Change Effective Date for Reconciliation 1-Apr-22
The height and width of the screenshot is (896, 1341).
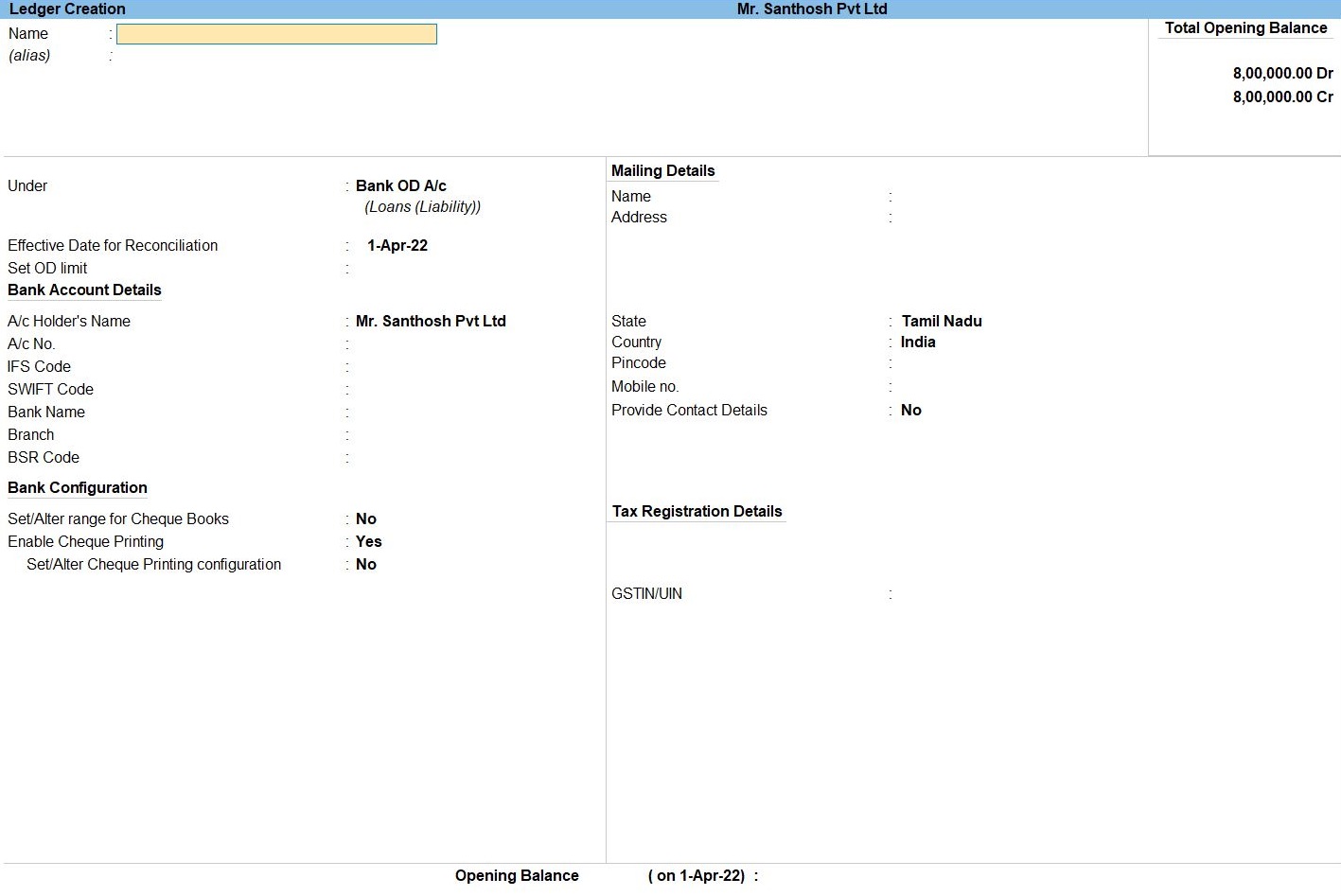click(x=397, y=245)
